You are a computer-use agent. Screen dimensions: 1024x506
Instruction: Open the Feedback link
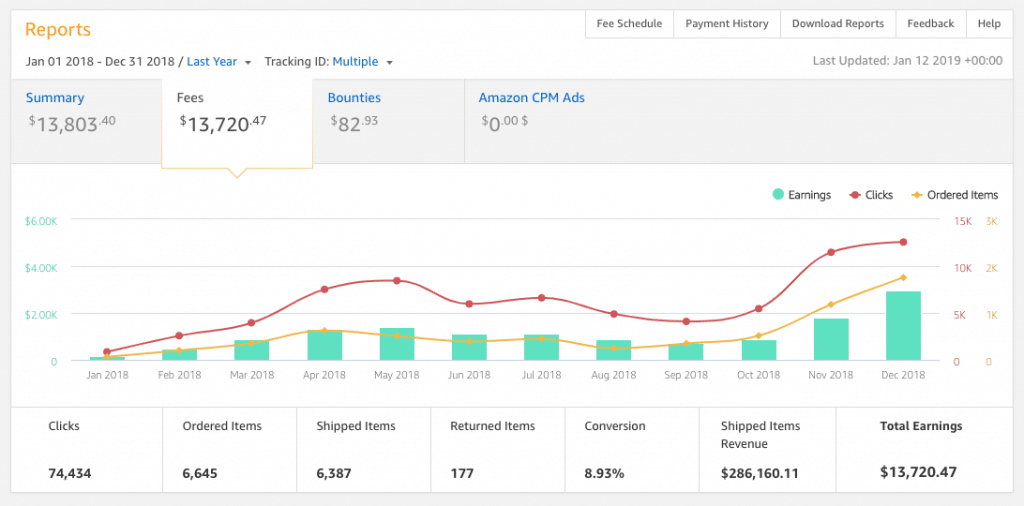tap(930, 24)
